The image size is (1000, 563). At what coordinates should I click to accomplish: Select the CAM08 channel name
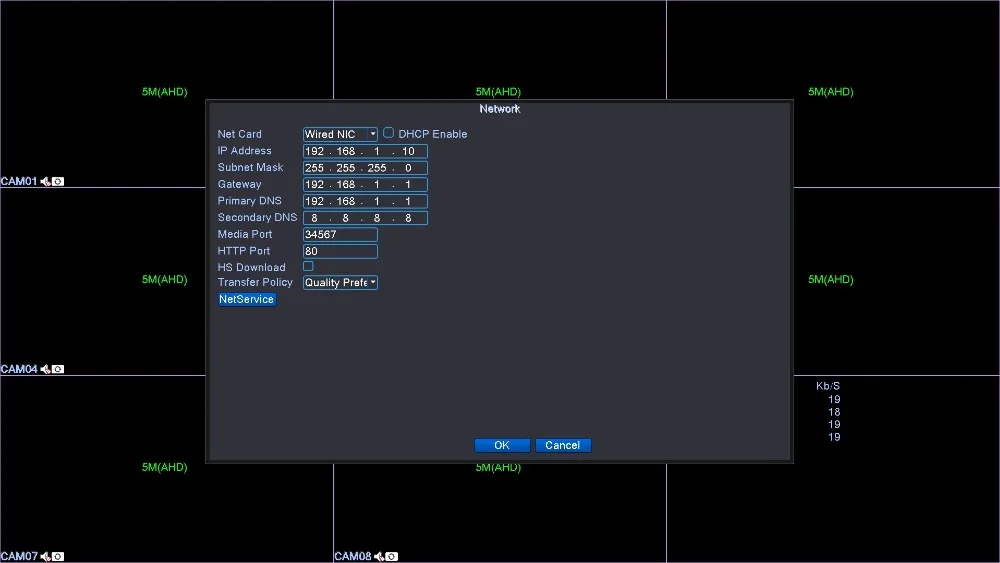click(x=353, y=557)
